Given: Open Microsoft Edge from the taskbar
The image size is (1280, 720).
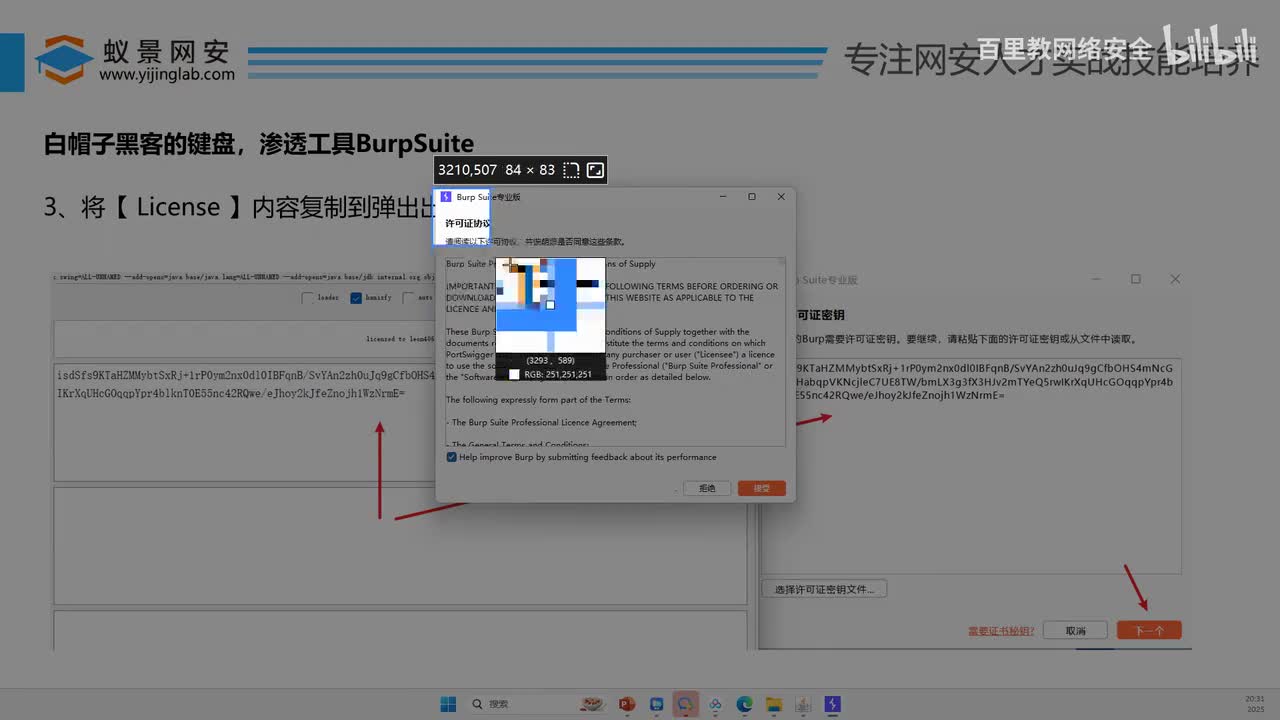Looking at the screenshot, I should (744, 704).
